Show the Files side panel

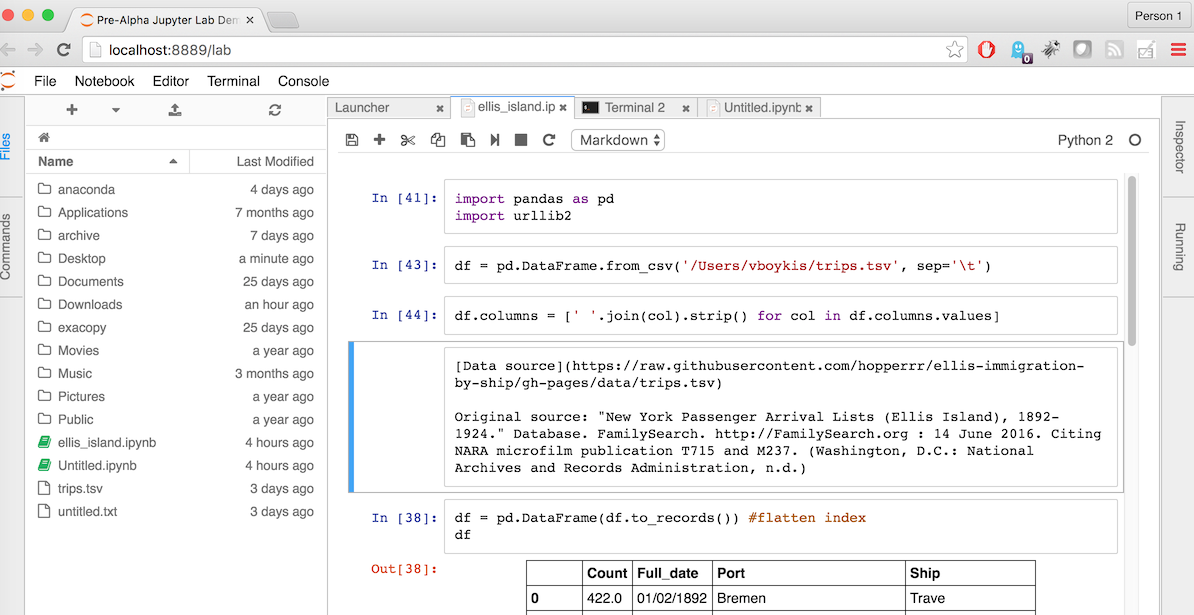6,146
